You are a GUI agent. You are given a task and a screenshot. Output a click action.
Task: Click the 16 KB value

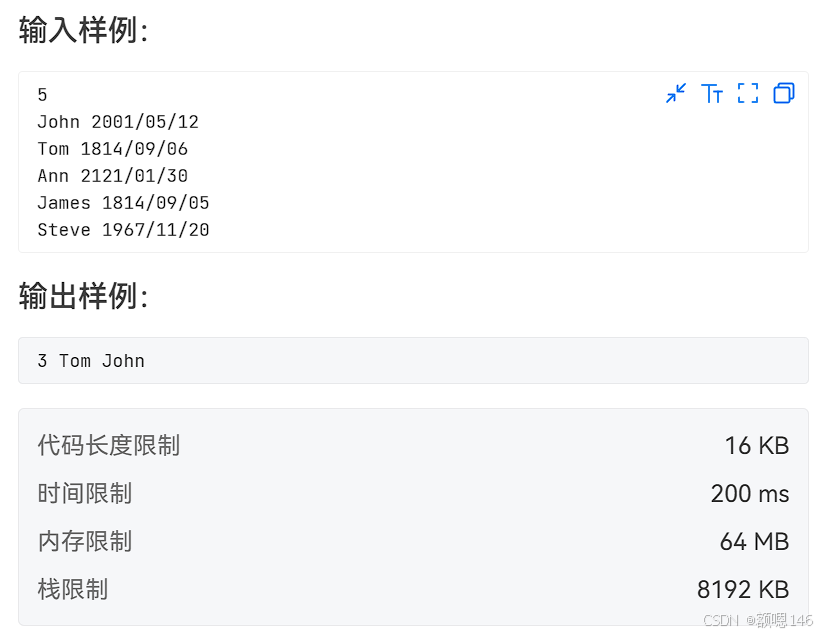pos(756,445)
